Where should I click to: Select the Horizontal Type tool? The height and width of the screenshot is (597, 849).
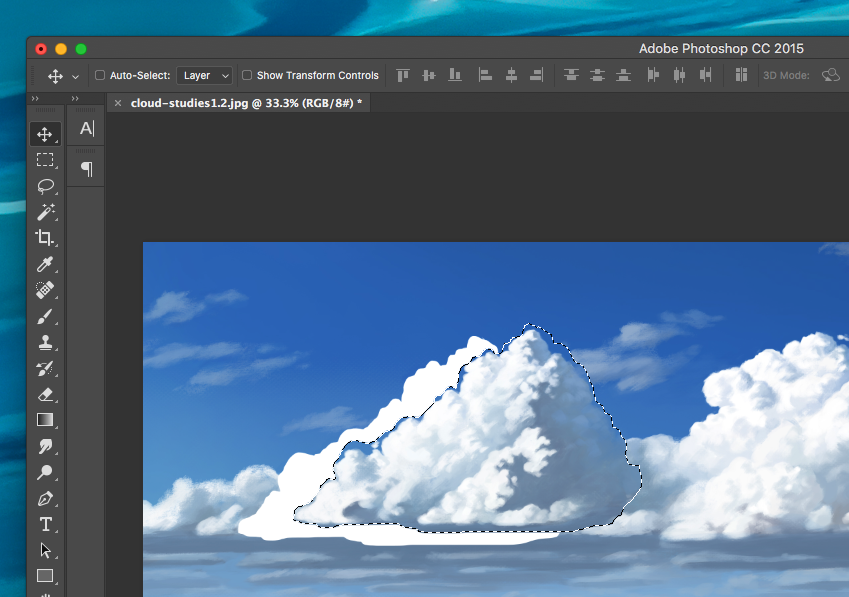pyautogui.click(x=45, y=524)
